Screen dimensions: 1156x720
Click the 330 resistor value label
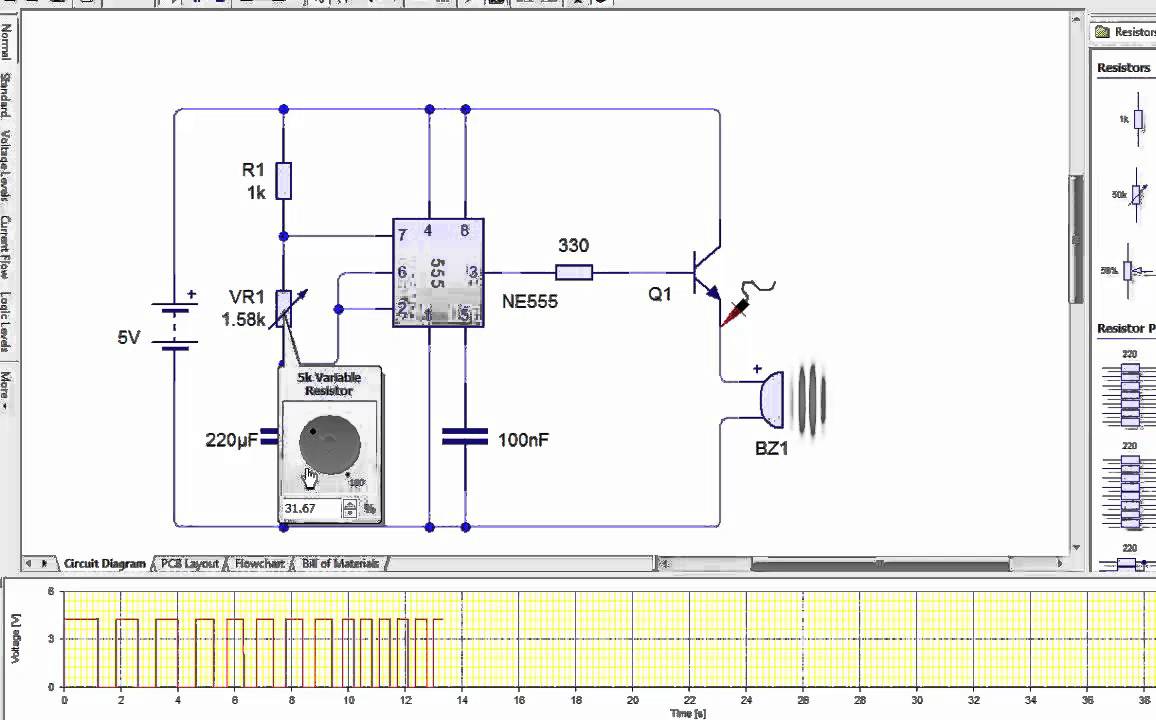click(x=574, y=245)
